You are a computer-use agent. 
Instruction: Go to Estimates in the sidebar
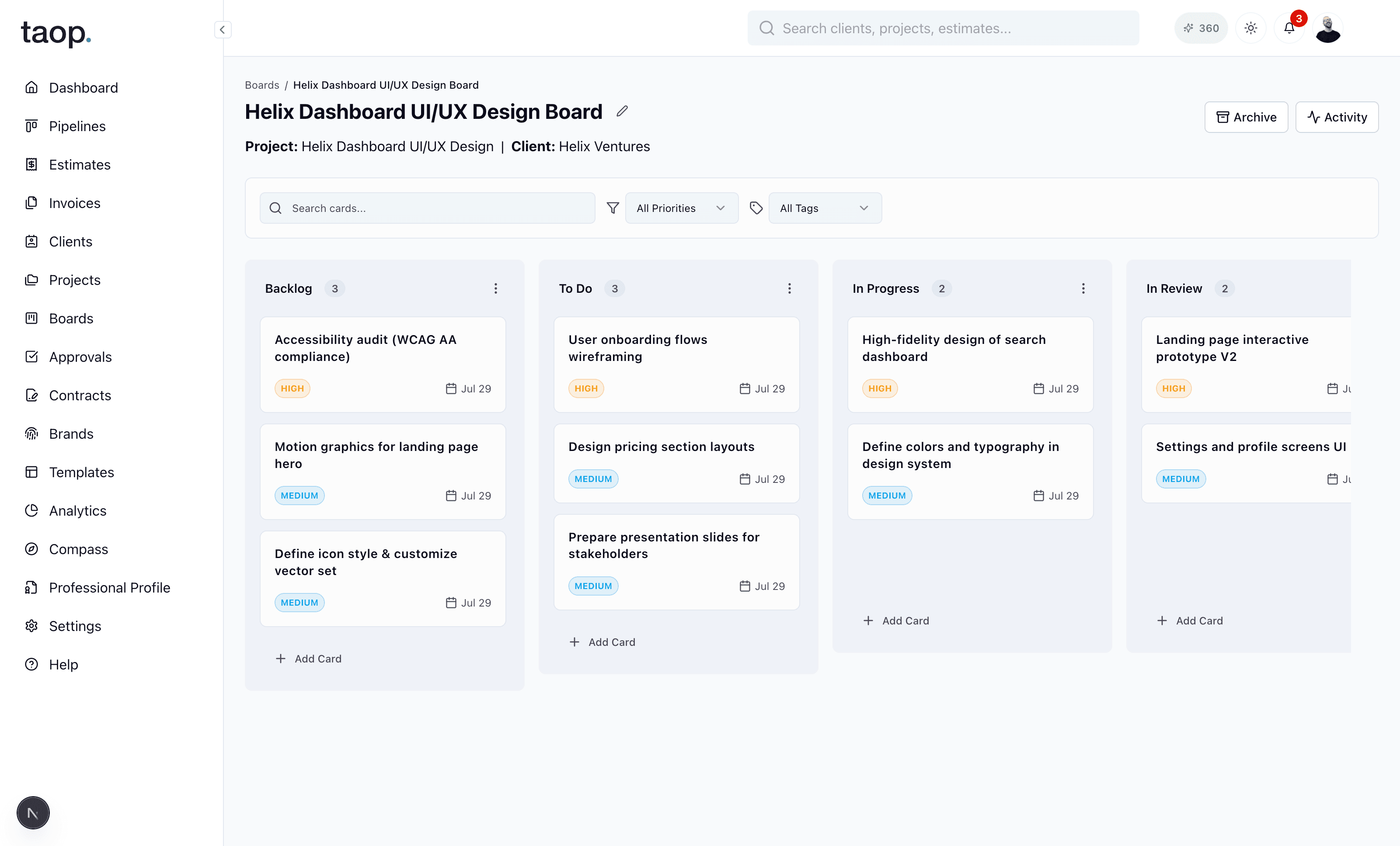click(x=80, y=165)
